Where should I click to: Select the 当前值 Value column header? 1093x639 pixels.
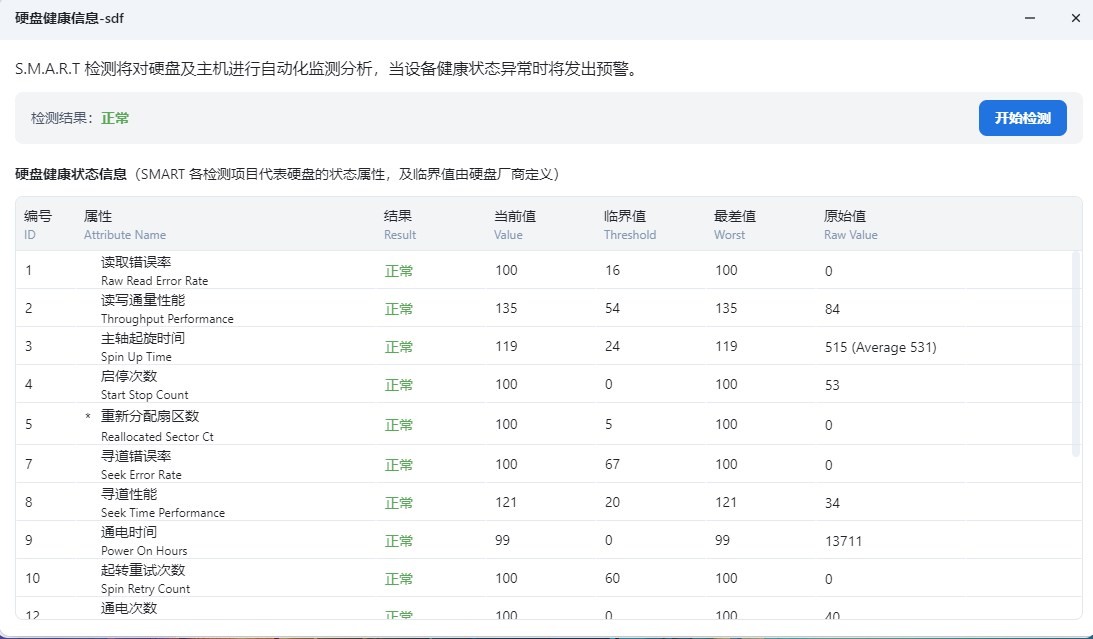[x=515, y=224]
